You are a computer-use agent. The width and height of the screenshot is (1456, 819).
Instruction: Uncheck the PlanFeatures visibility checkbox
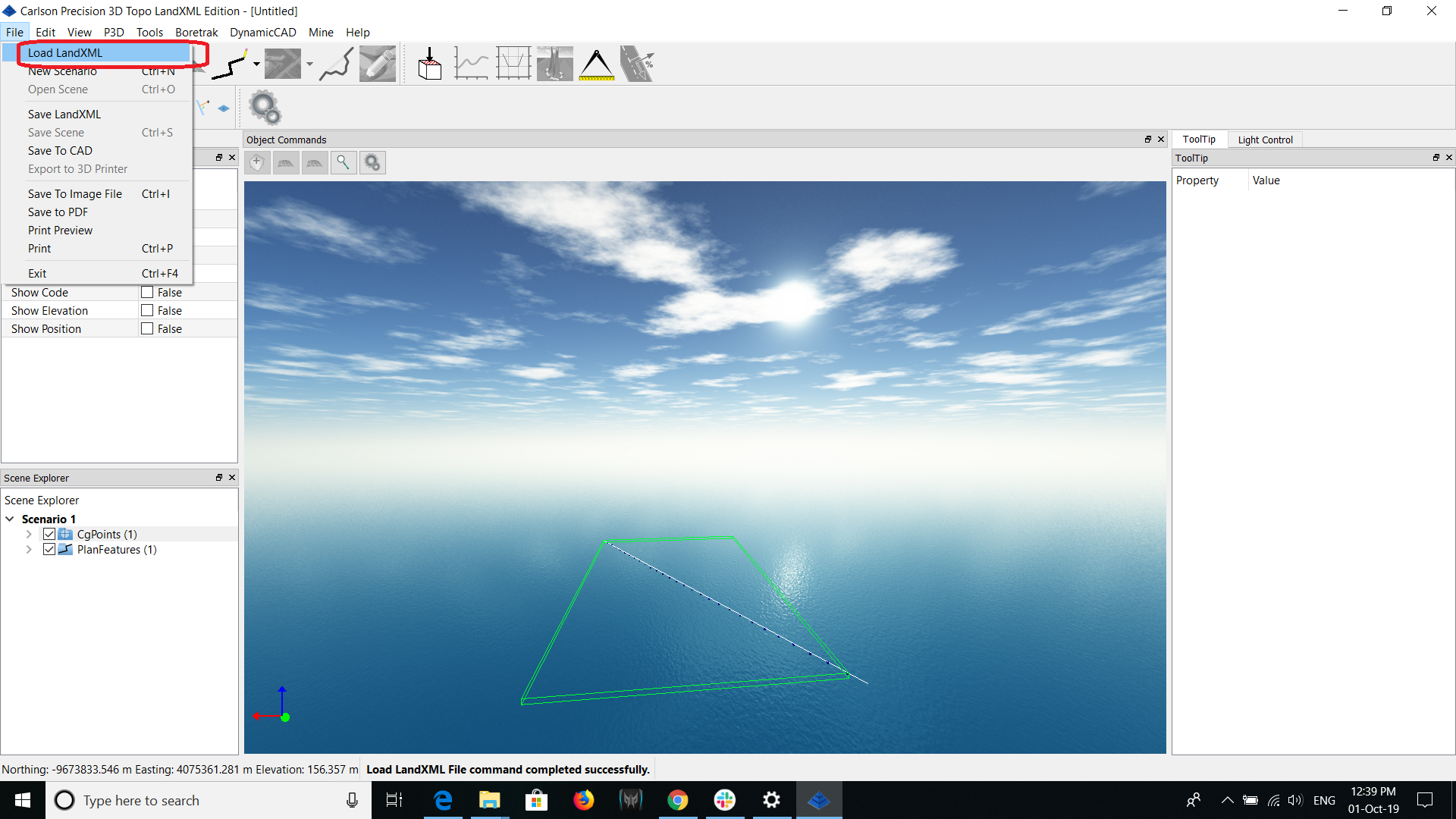click(49, 549)
